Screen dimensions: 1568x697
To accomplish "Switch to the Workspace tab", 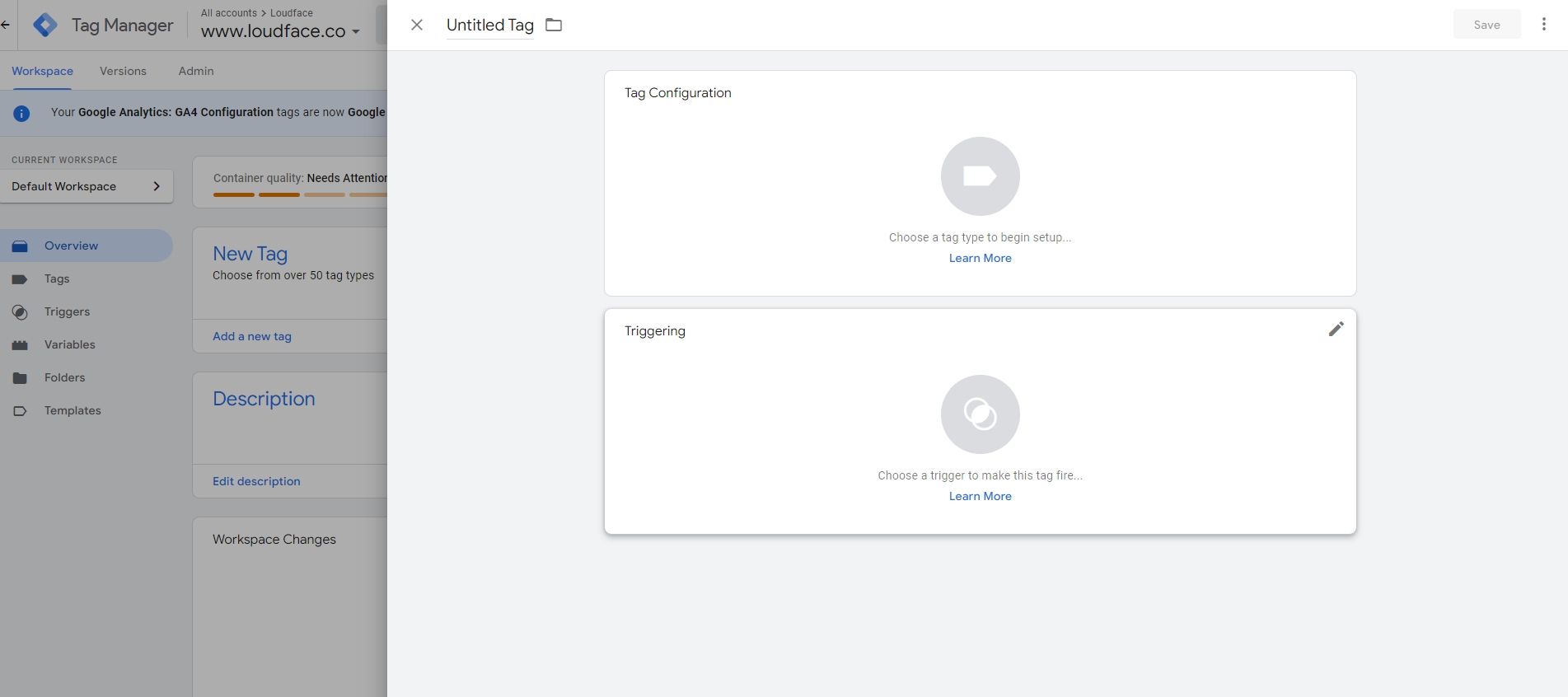I will (x=42, y=71).
